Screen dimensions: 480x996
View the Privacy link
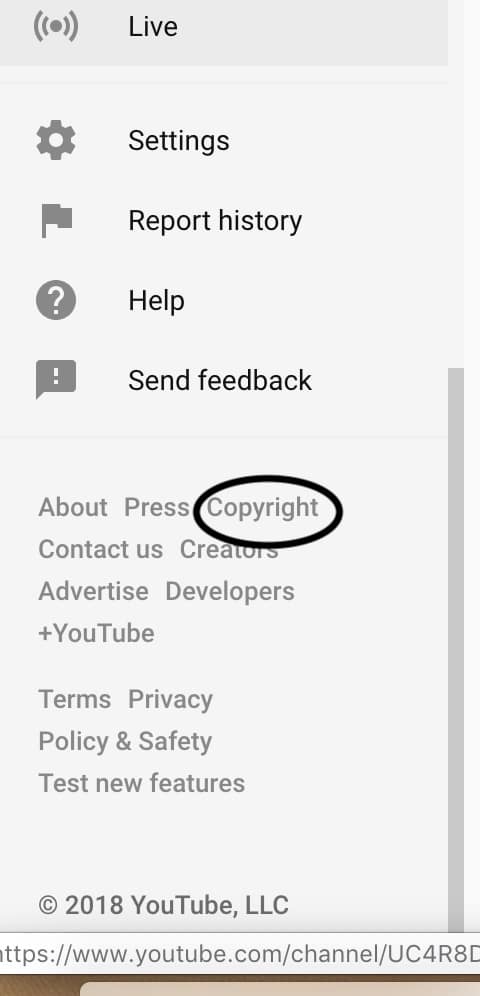tap(170, 699)
